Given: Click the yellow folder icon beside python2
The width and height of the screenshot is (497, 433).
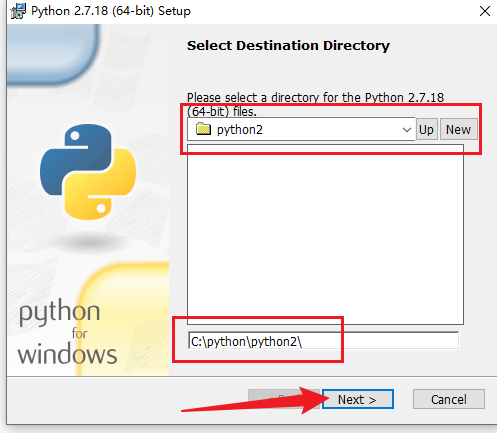Looking at the screenshot, I should click(203, 129).
